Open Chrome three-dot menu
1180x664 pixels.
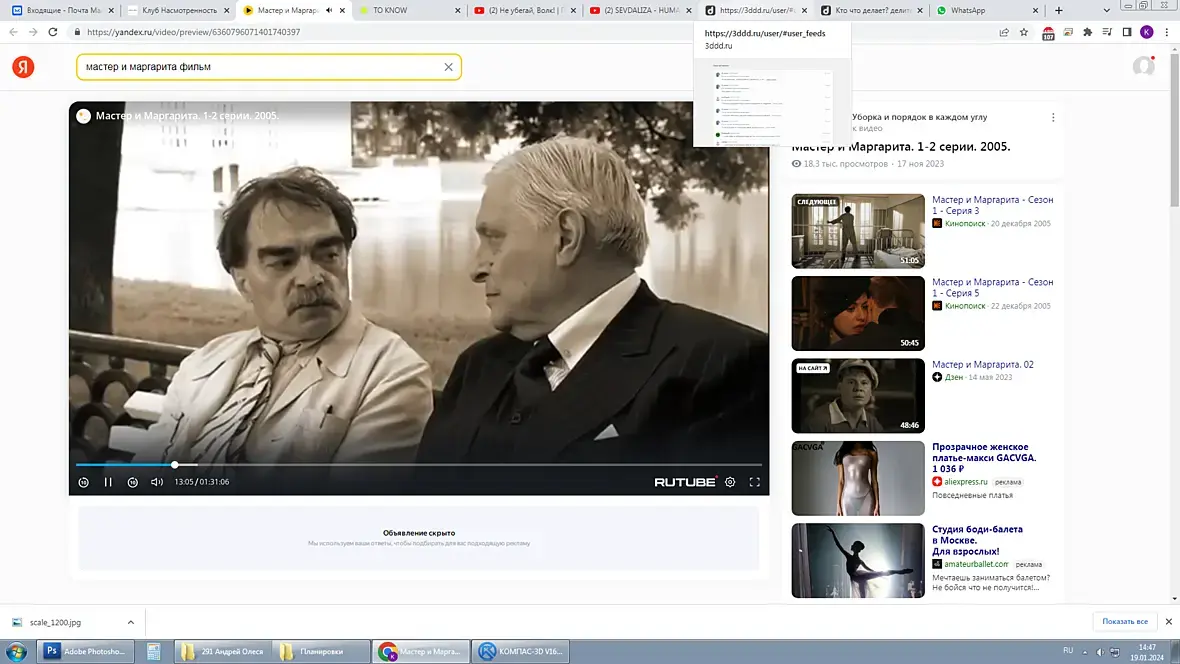pyautogui.click(x=1166, y=32)
